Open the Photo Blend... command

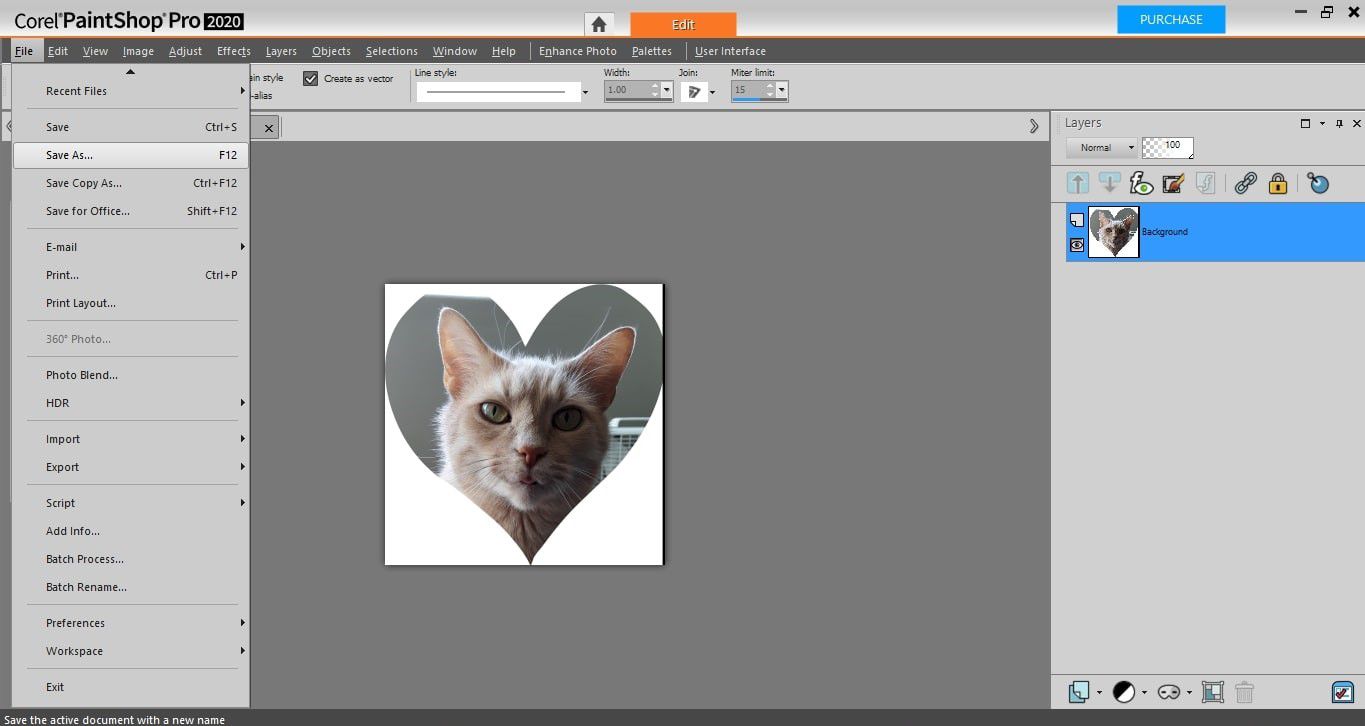pos(130,375)
